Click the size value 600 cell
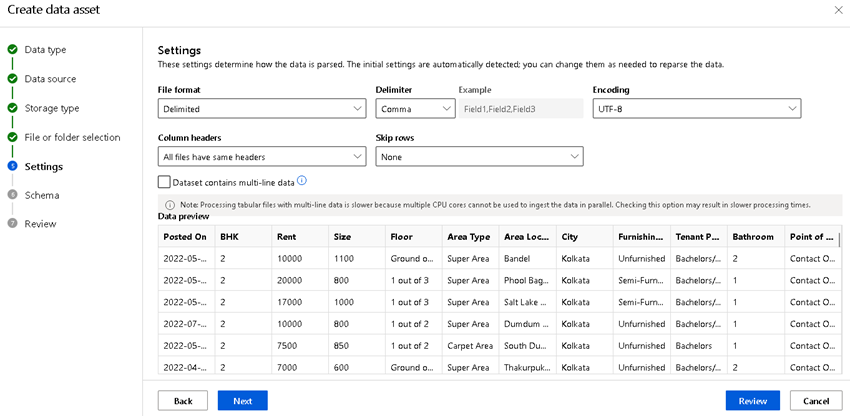 [x=357, y=367]
